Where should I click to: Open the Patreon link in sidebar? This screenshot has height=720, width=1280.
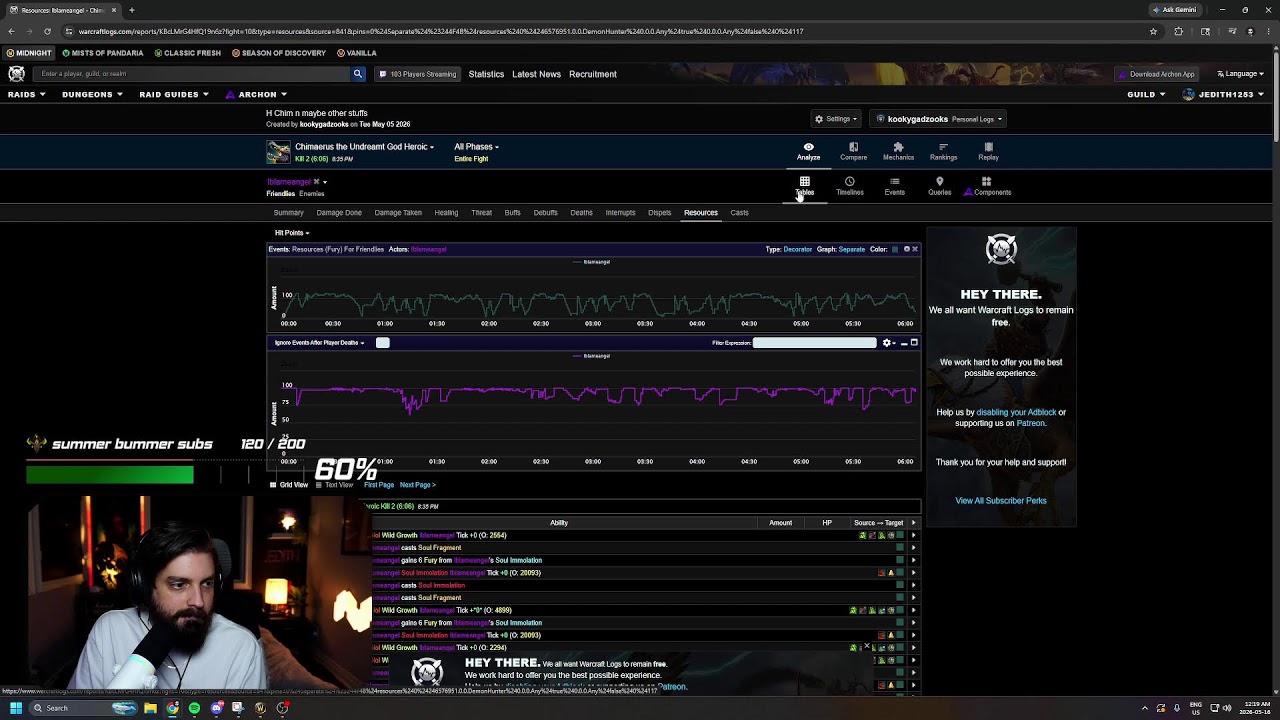coord(1030,423)
